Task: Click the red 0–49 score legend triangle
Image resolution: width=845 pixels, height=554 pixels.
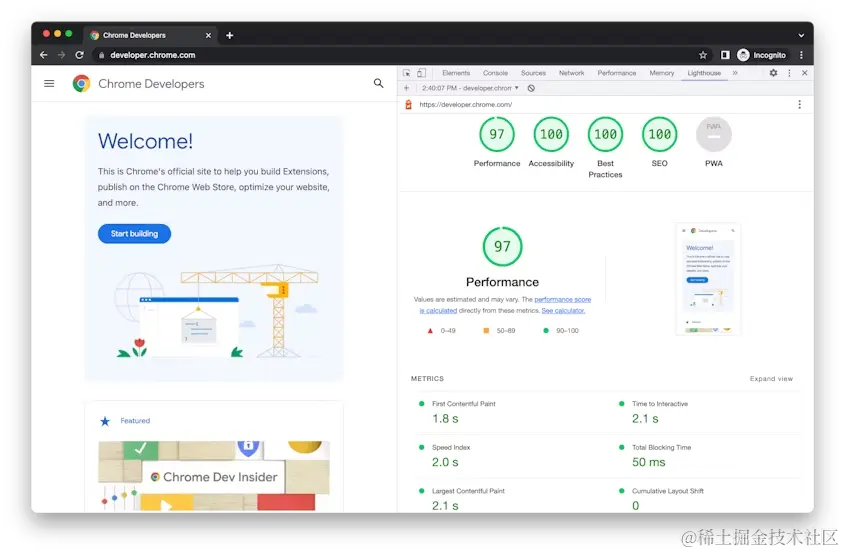Action: (x=430, y=331)
